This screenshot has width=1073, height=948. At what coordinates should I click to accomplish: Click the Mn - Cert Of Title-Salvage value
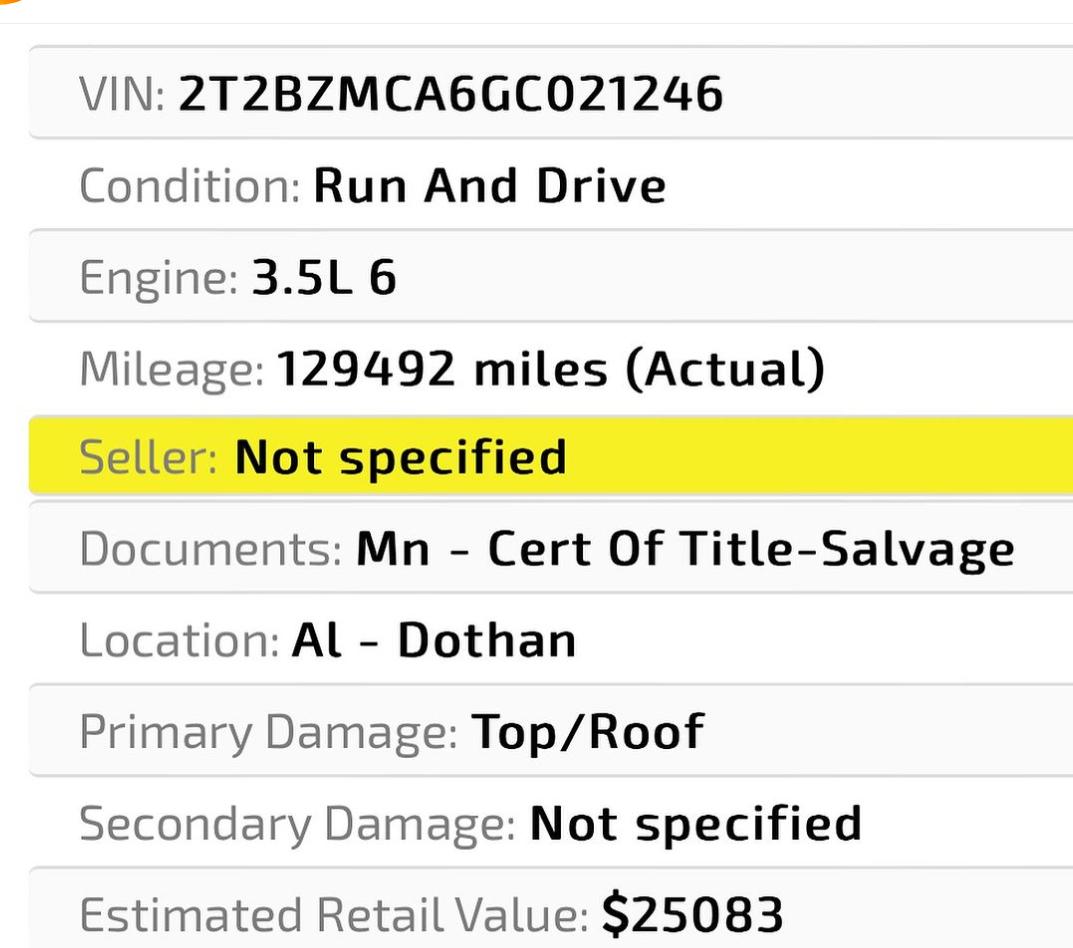tap(685, 550)
